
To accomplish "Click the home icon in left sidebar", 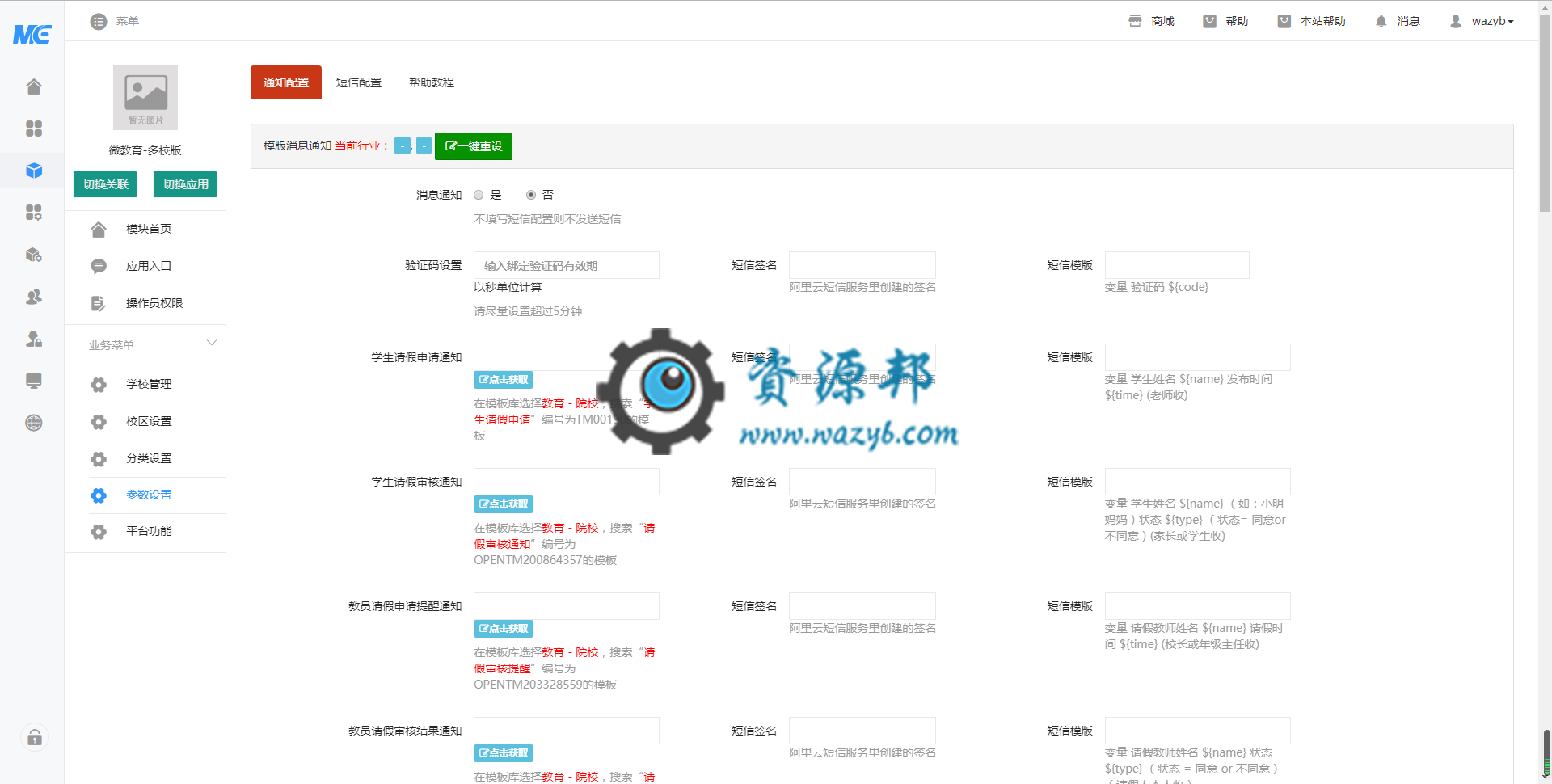I will [x=33, y=86].
